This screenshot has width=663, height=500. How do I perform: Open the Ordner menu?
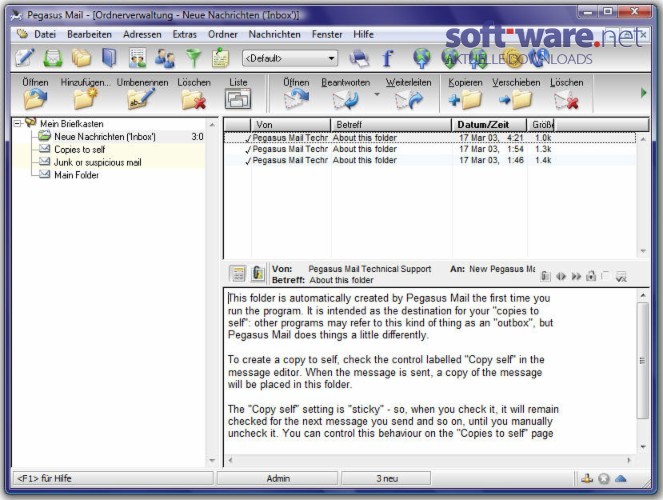pos(222,34)
